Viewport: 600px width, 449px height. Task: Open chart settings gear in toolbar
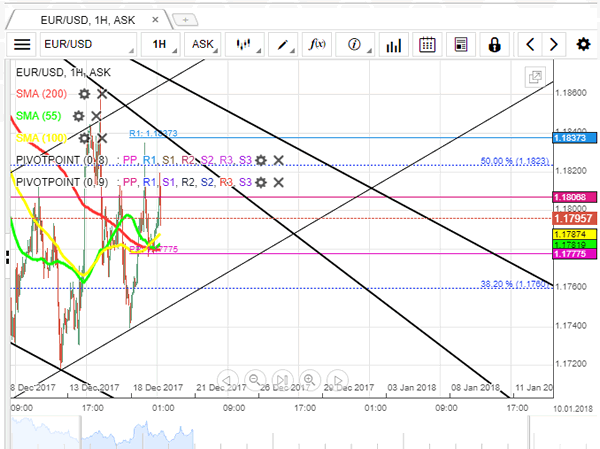click(x=583, y=44)
